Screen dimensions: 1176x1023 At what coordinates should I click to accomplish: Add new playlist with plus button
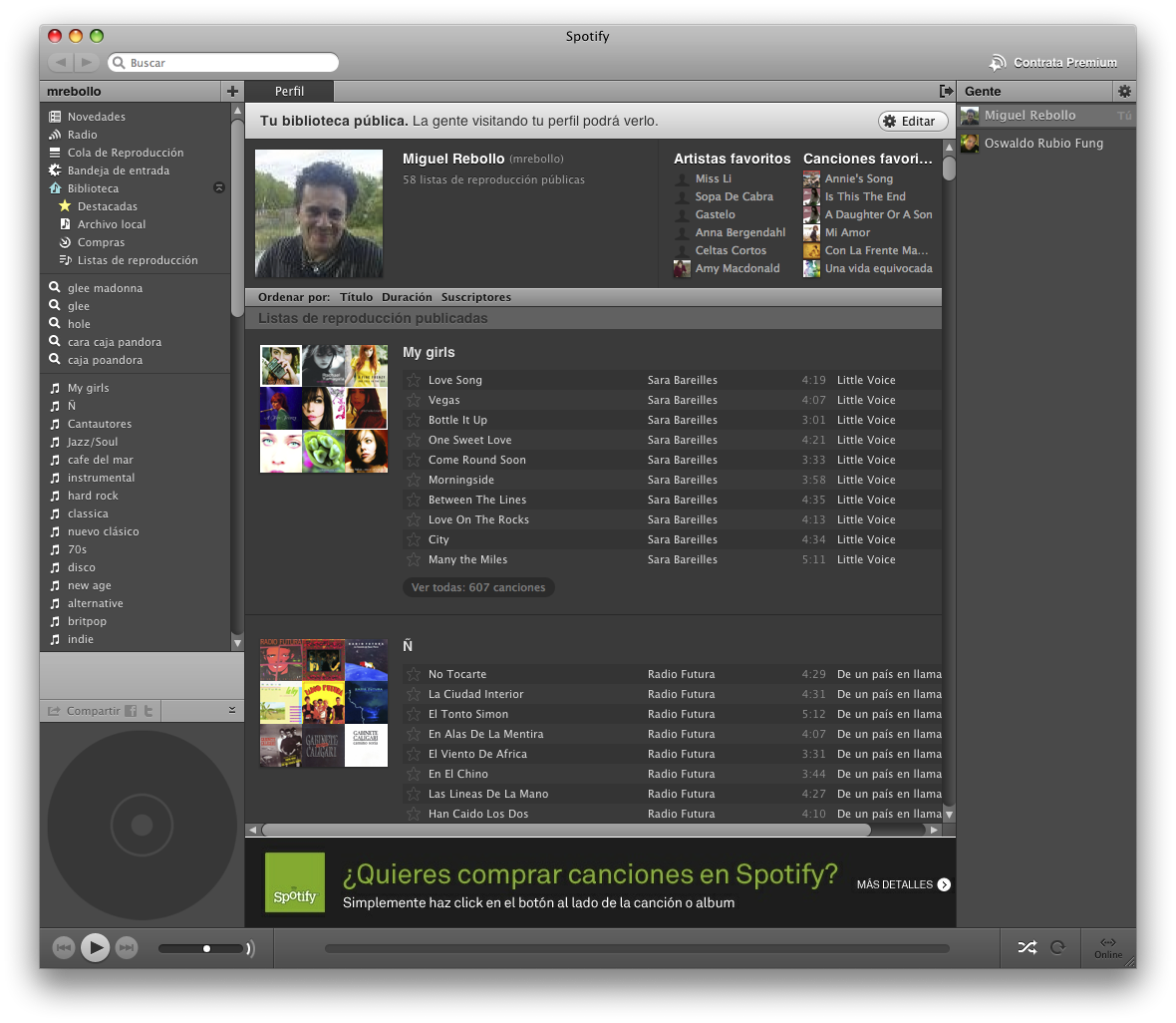[232, 91]
